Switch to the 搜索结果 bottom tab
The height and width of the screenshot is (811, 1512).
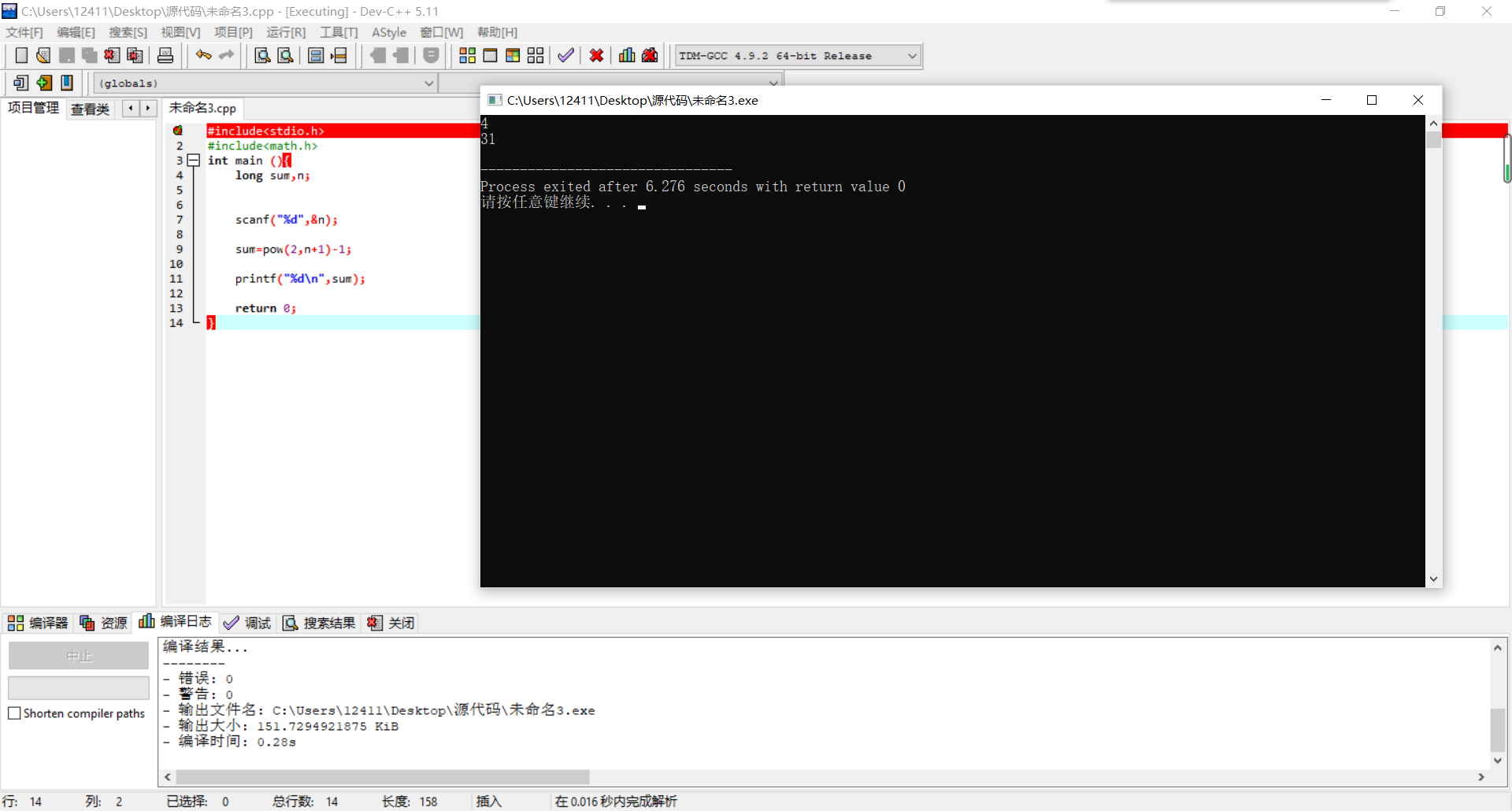pyautogui.click(x=319, y=623)
